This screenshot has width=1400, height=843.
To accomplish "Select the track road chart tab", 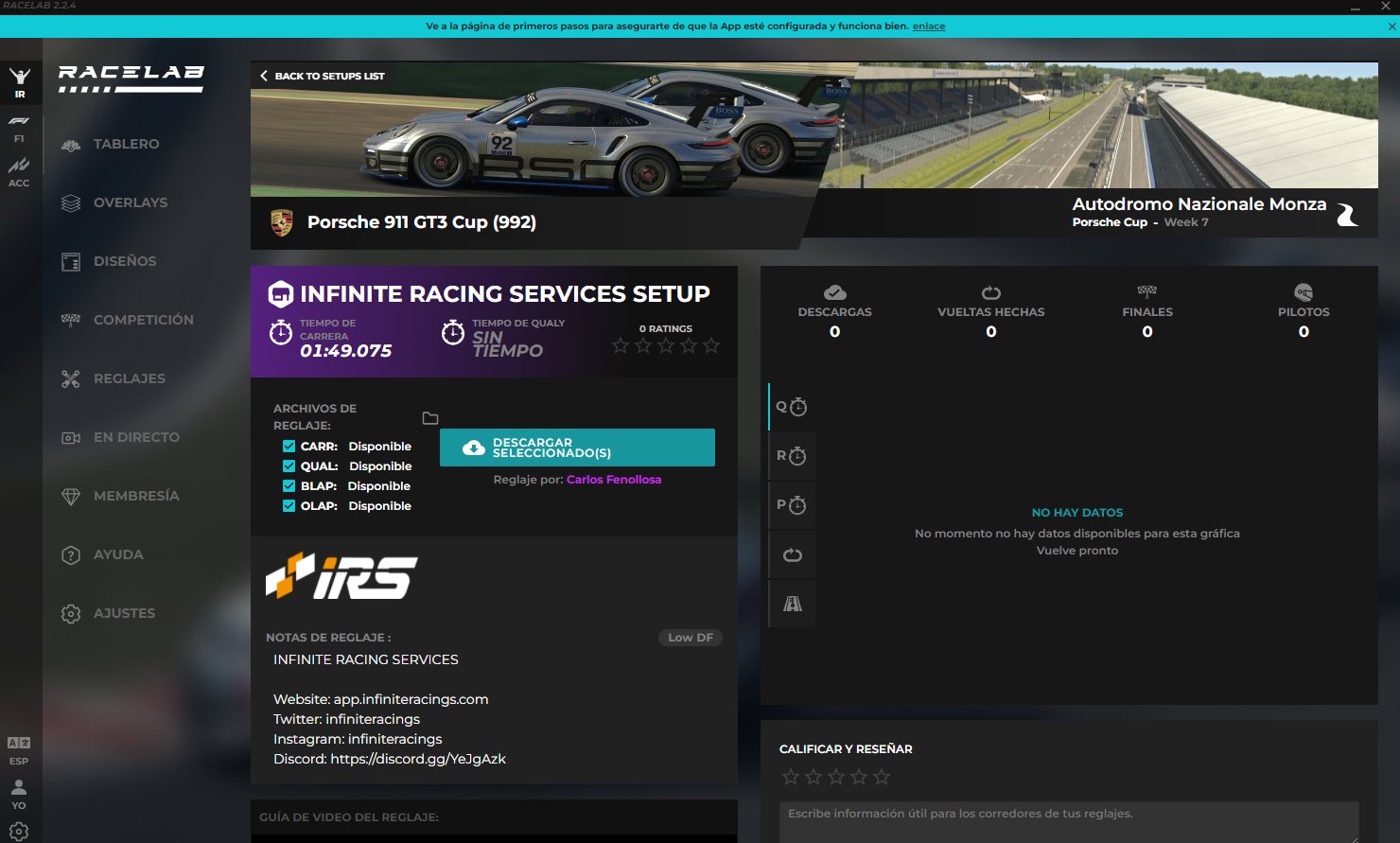I will coord(792,604).
